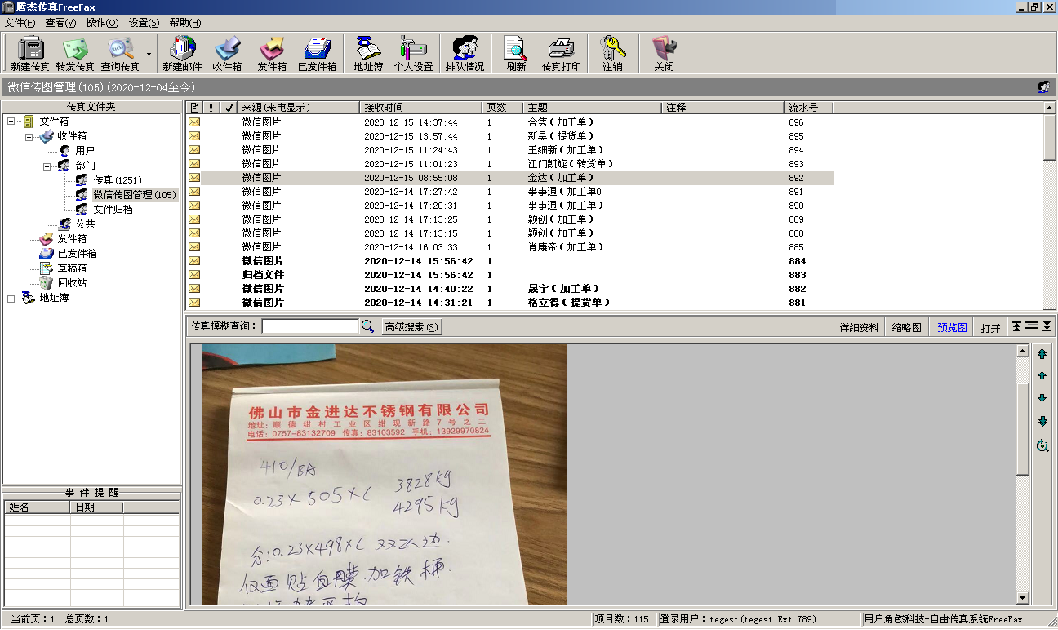Screen dimensions: 1058x630
Task: Click the fax list scrollbar up arrow
Action: coord(1049,107)
